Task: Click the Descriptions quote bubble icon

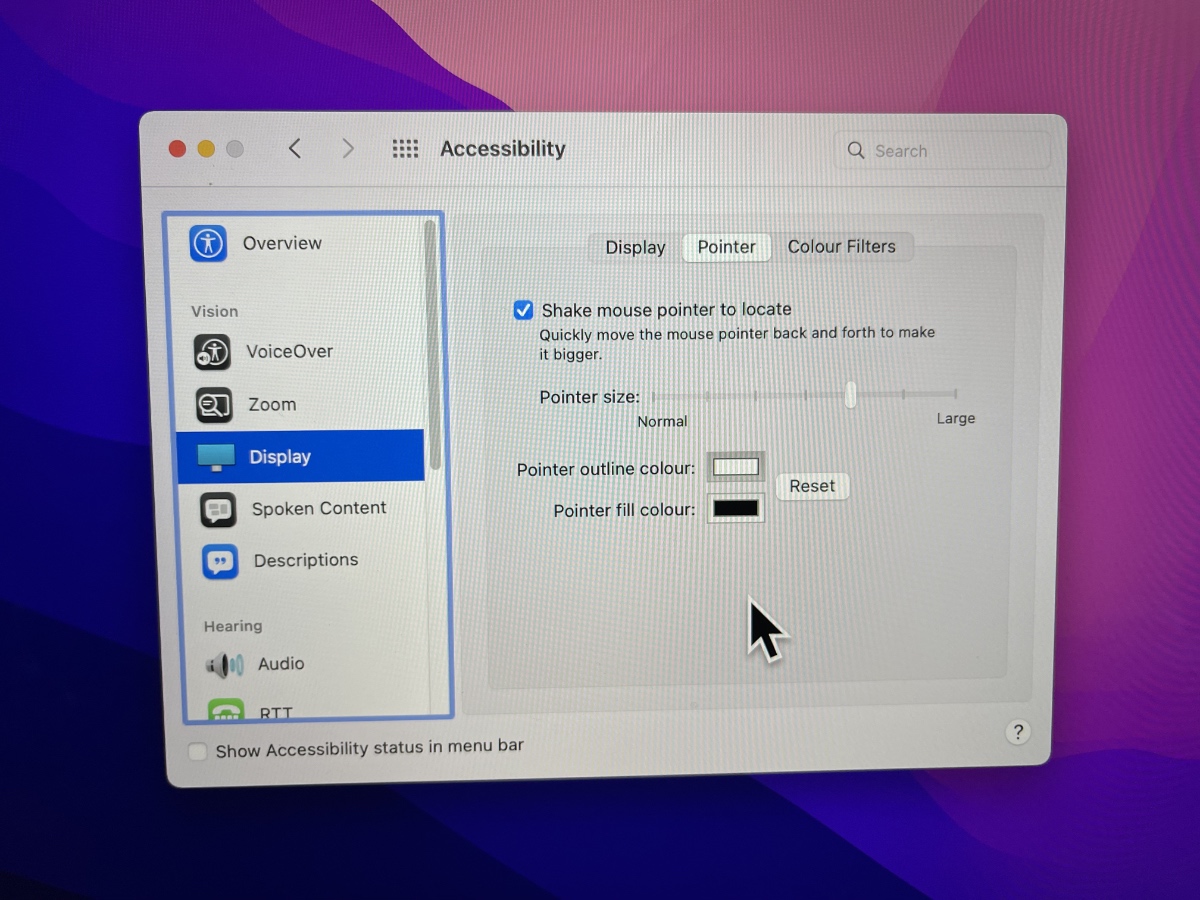Action: coord(220,562)
